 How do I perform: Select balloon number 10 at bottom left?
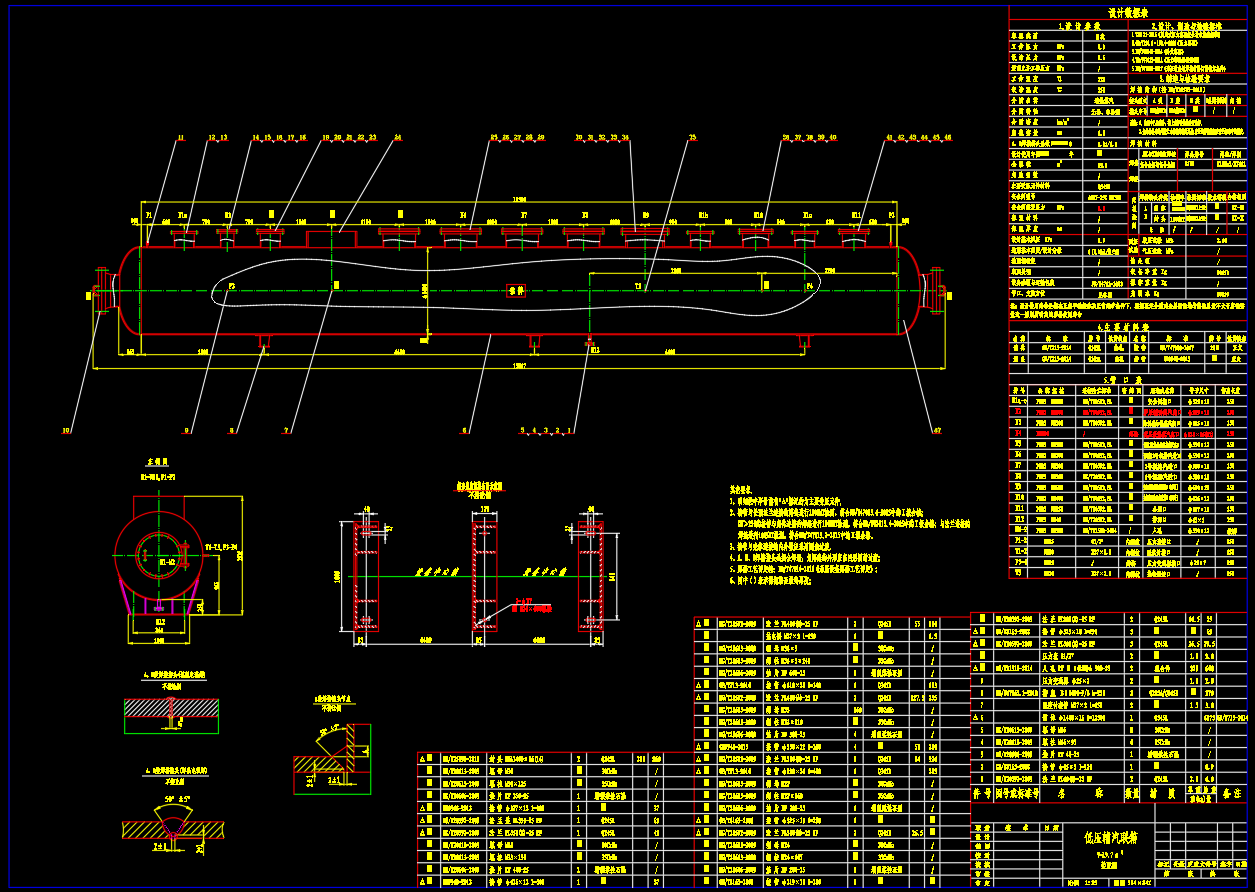click(67, 431)
